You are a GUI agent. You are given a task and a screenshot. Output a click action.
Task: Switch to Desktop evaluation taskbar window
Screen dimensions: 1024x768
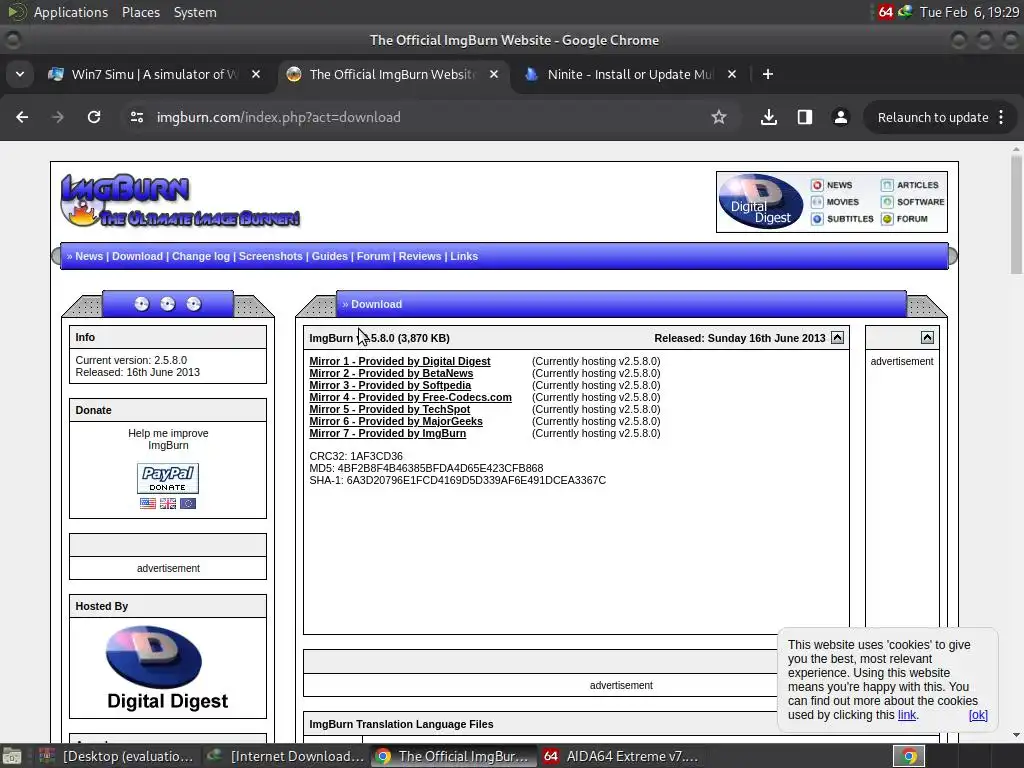[118, 756]
